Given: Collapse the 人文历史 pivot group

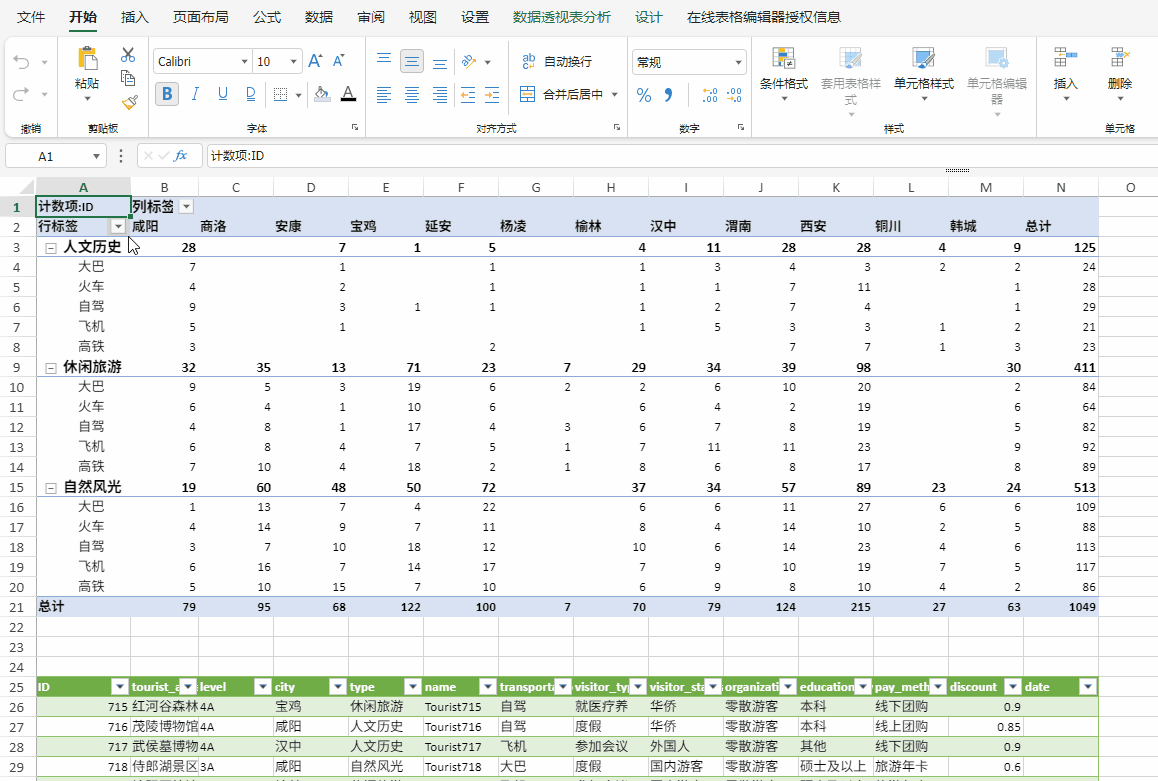Looking at the screenshot, I should [x=50, y=247].
